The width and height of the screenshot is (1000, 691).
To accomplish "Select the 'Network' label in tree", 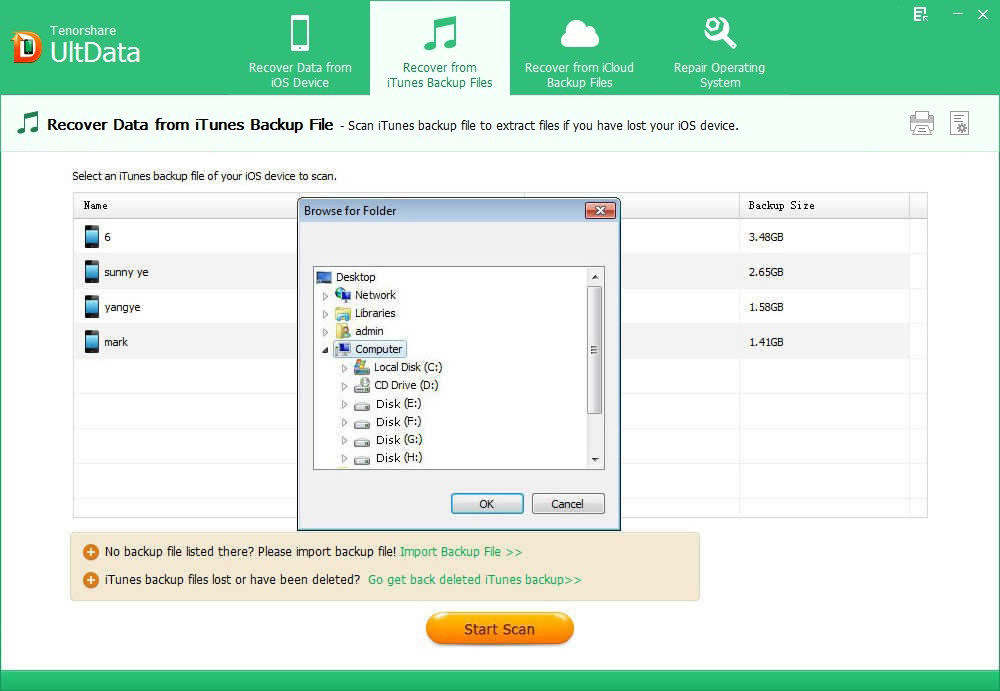I will pos(376,295).
